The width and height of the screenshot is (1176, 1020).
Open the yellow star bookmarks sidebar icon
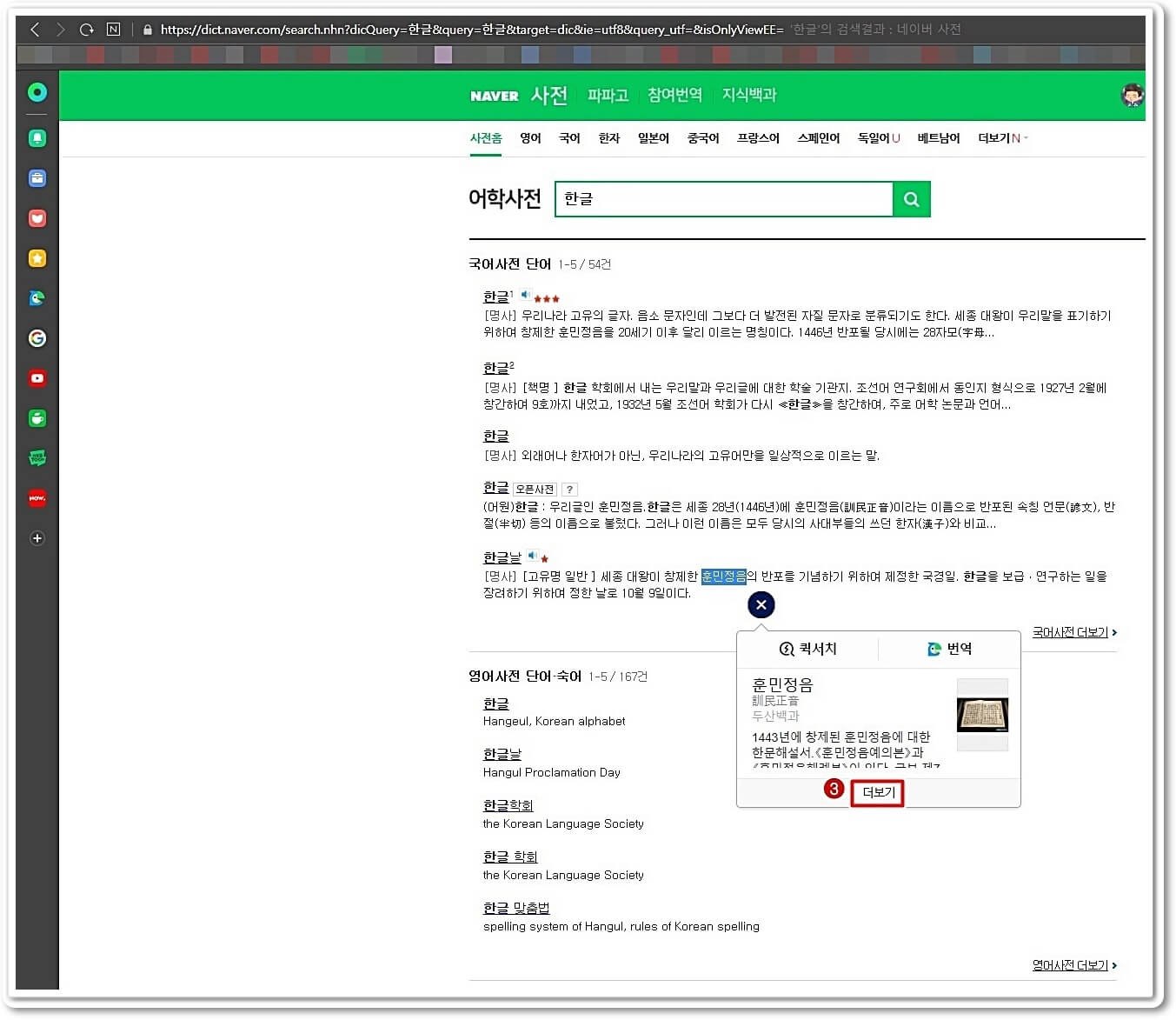(x=37, y=258)
